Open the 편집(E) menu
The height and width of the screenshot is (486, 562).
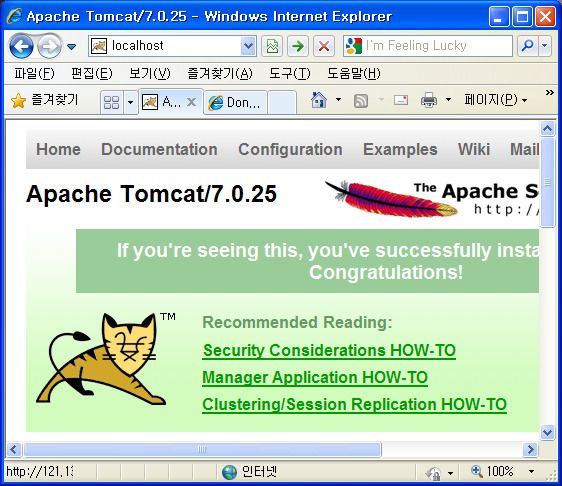click(x=92, y=73)
